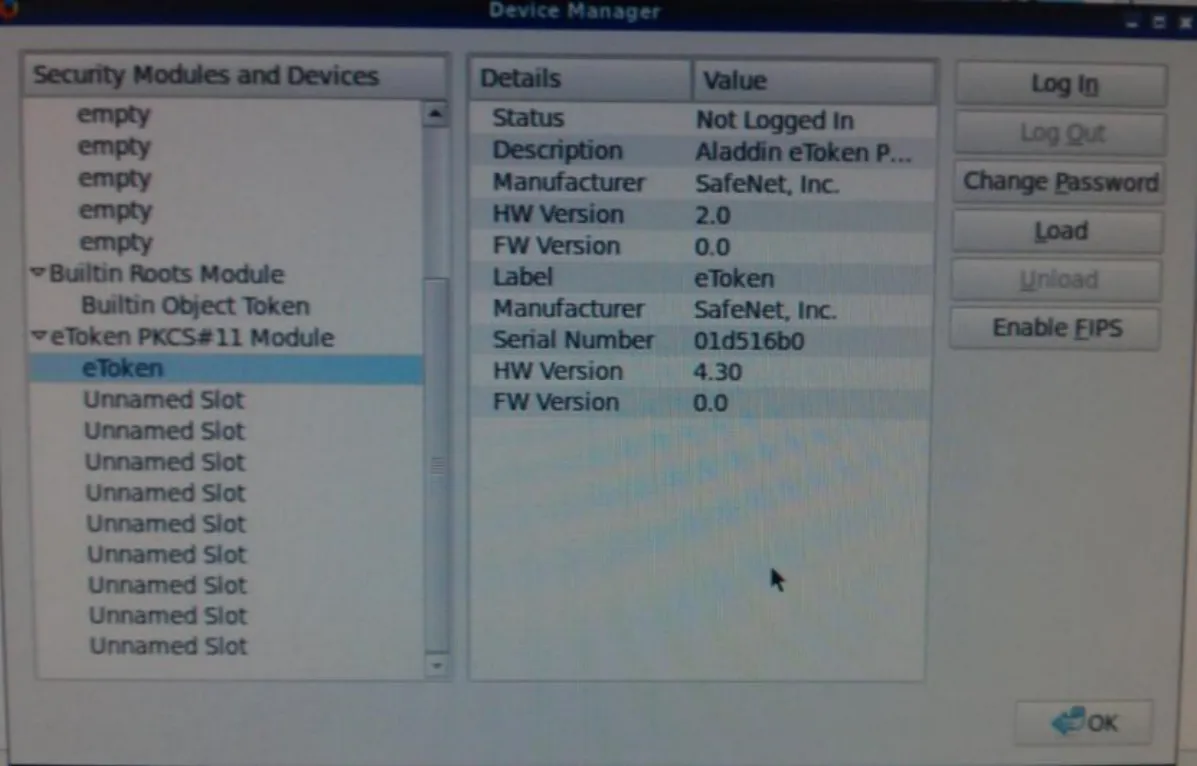The height and width of the screenshot is (766, 1197).
Task: Click the "Not Logged In" status value
Action: (775, 121)
